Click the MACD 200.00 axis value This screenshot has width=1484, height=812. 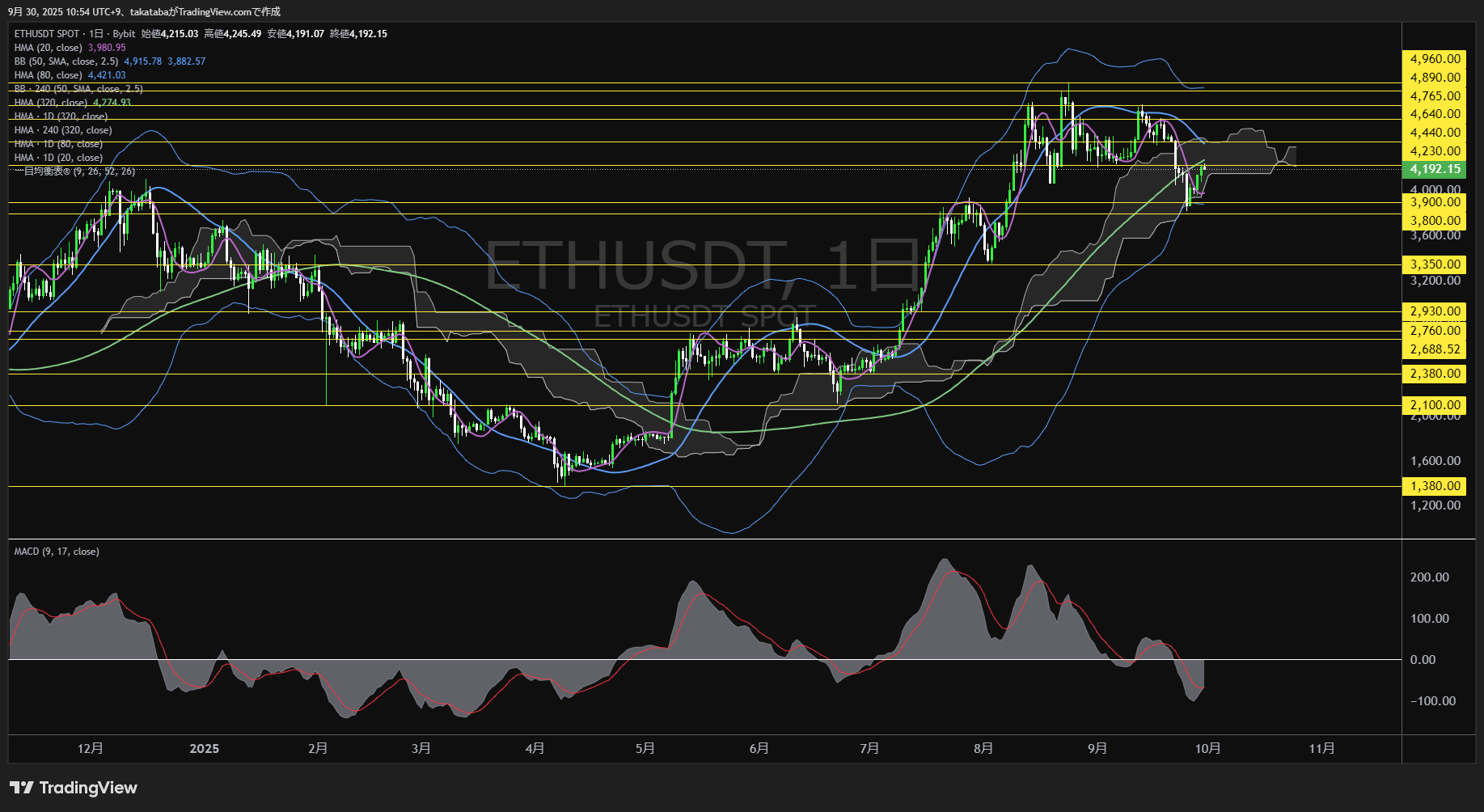point(1429,577)
